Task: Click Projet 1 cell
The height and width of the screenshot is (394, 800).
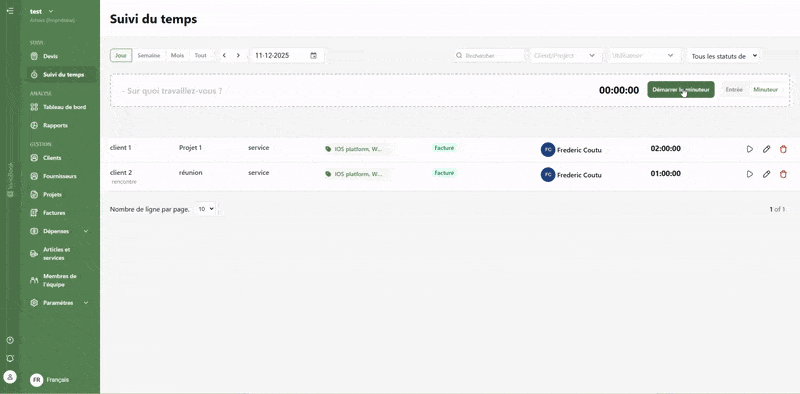Action: point(190,147)
